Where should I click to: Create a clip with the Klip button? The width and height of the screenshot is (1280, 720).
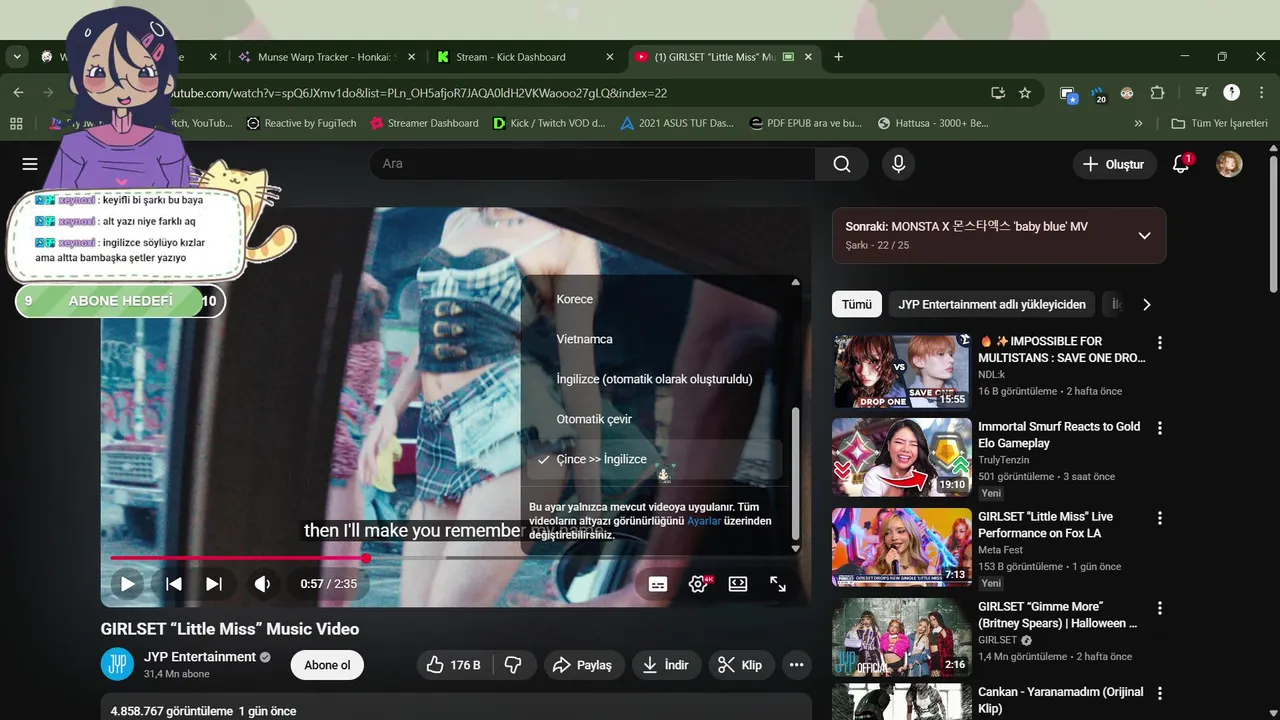741,665
